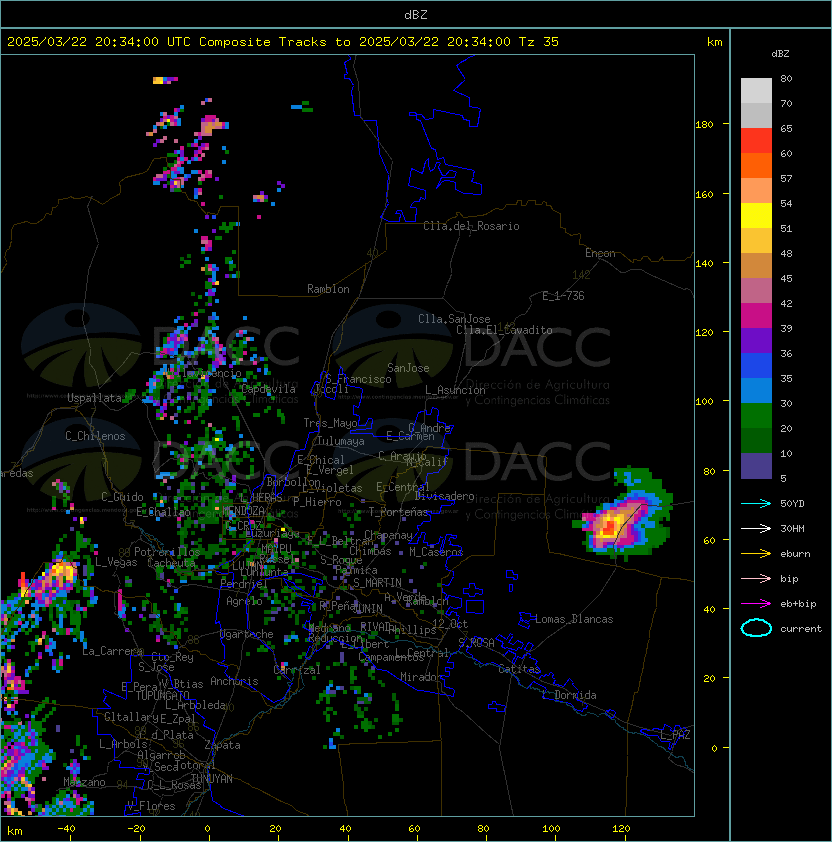Click the 'dBZ' title at the top center
This screenshot has height=842, width=832.
(416, 14)
